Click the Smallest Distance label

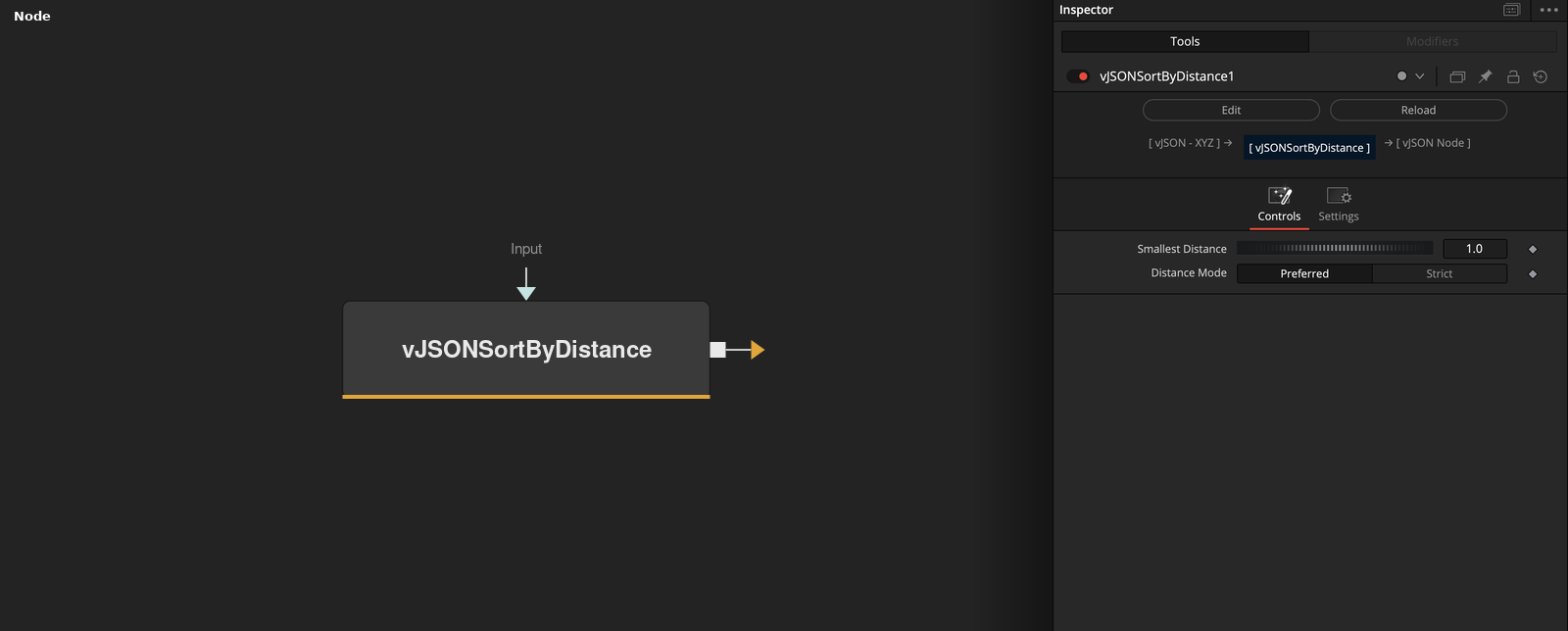(1182, 249)
